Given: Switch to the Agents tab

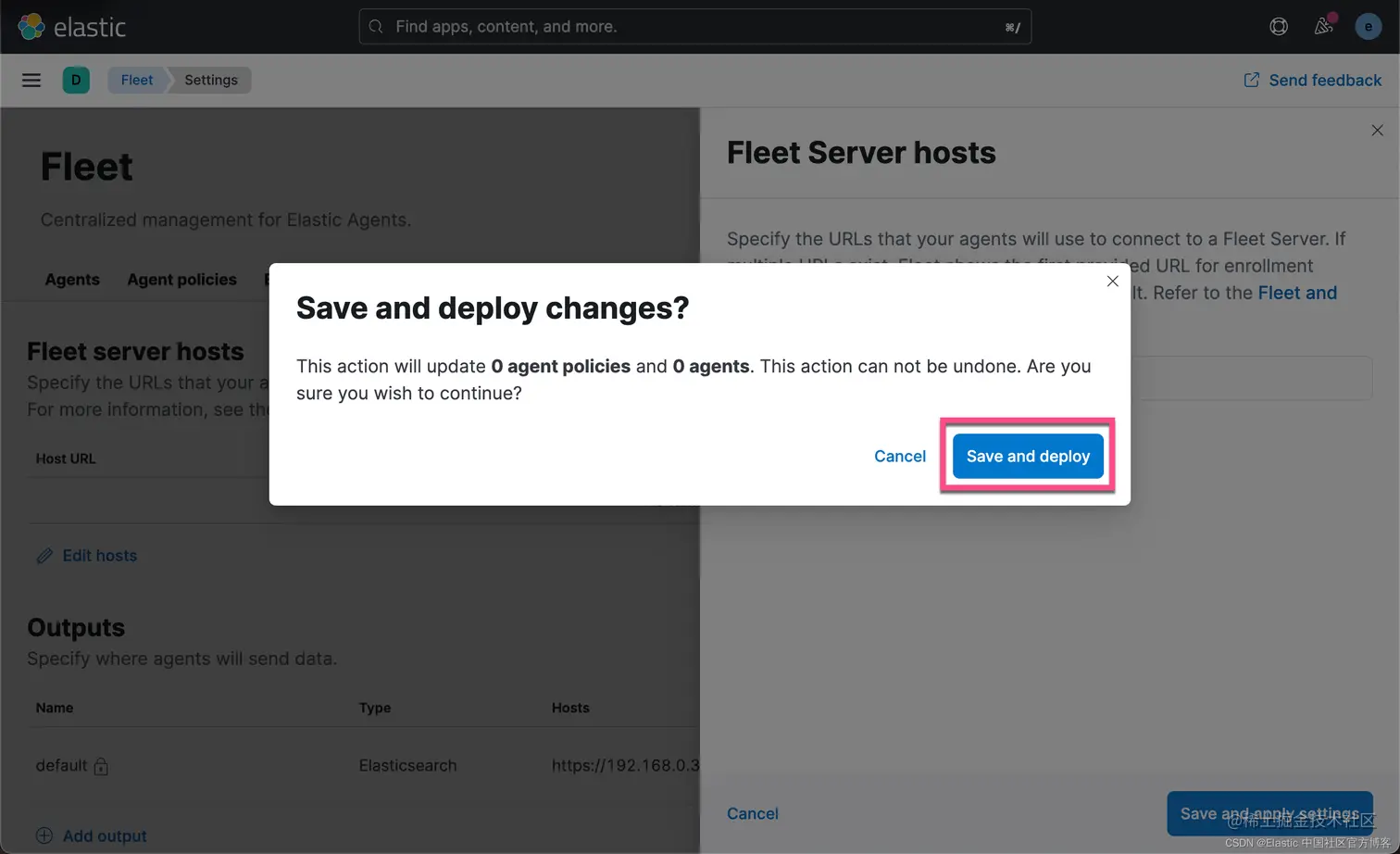Looking at the screenshot, I should 72,280.
